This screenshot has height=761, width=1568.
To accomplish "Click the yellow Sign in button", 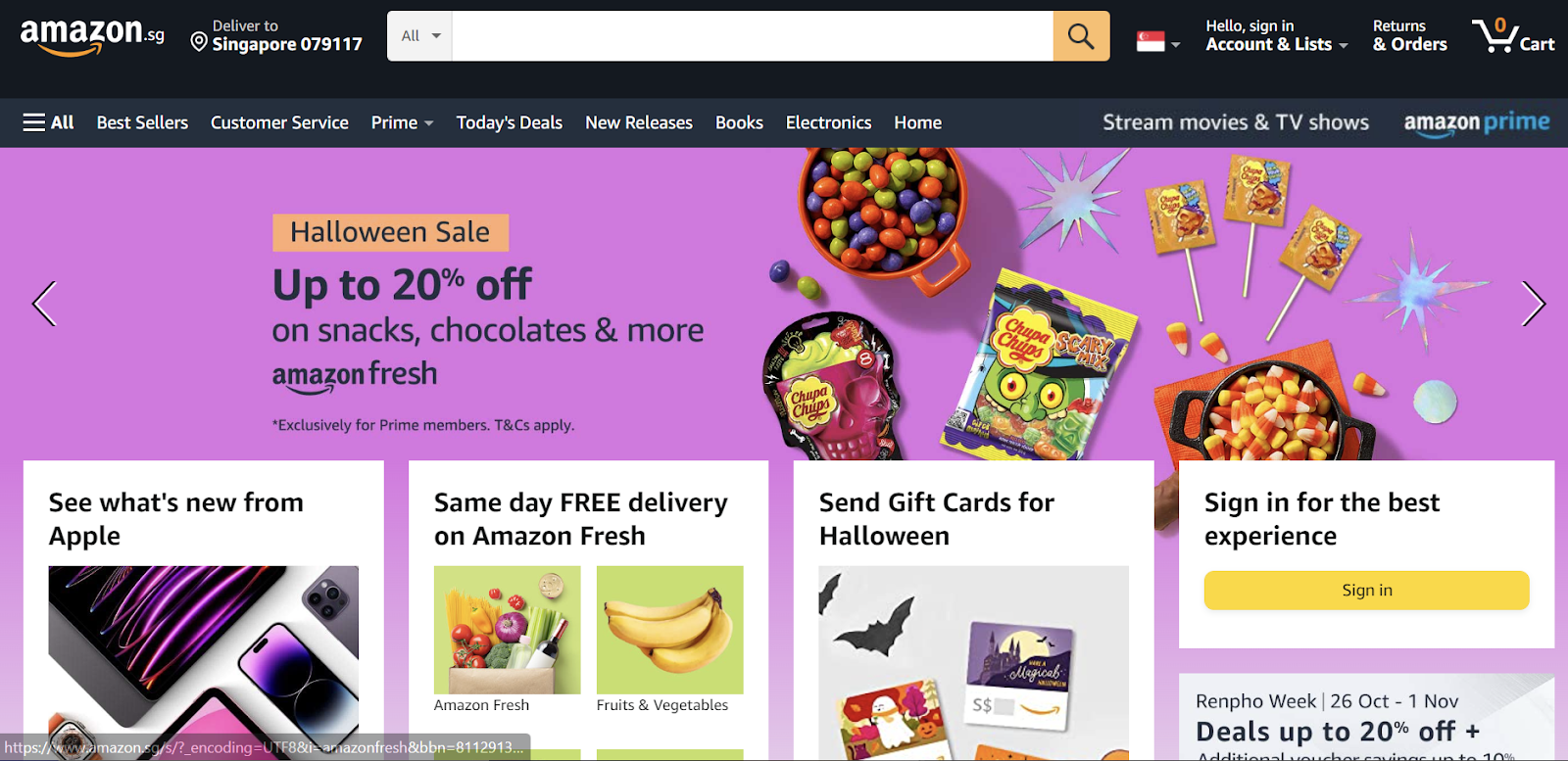I will pos(1366,591).
